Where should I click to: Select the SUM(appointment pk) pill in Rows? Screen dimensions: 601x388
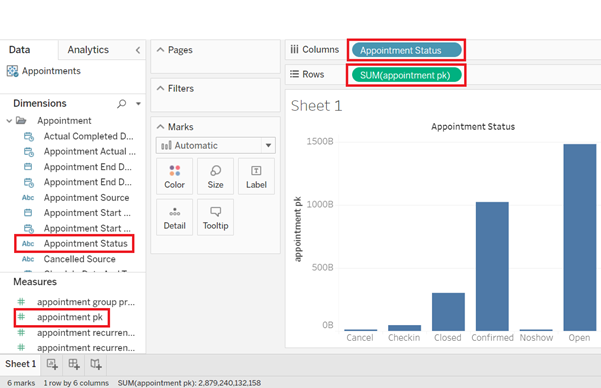[x=406, y=75]
